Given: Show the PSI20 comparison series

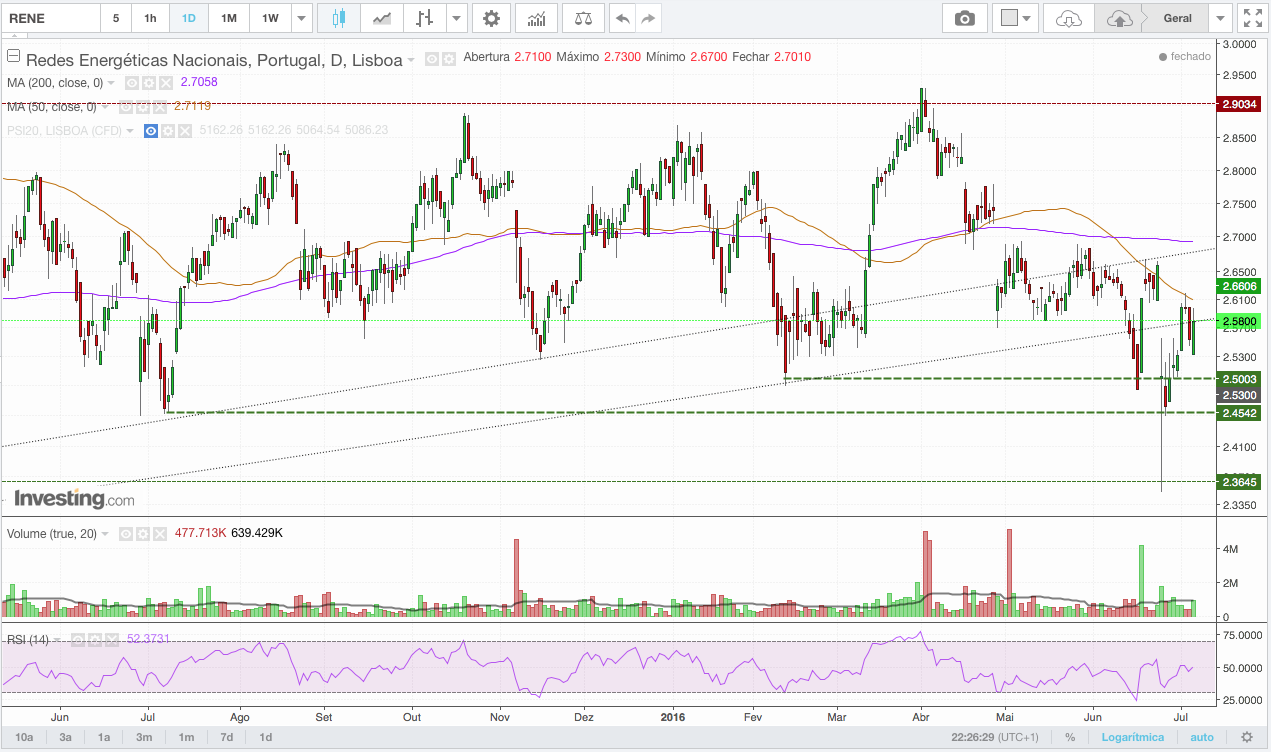Looking at the screenshot, I should (x=151, y=131).
